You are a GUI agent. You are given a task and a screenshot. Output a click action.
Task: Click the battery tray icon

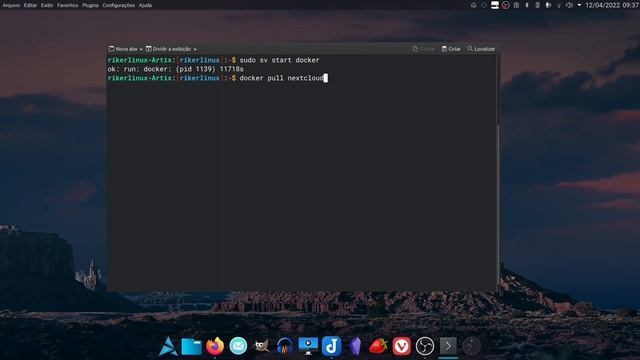click(x=538, y=5)
